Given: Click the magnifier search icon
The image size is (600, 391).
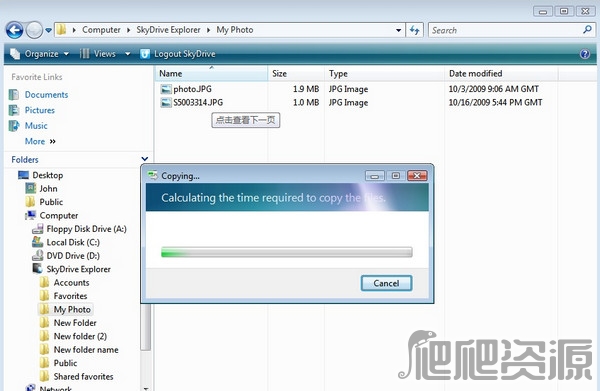Looking at the screenshot, I should click(587, 30).
